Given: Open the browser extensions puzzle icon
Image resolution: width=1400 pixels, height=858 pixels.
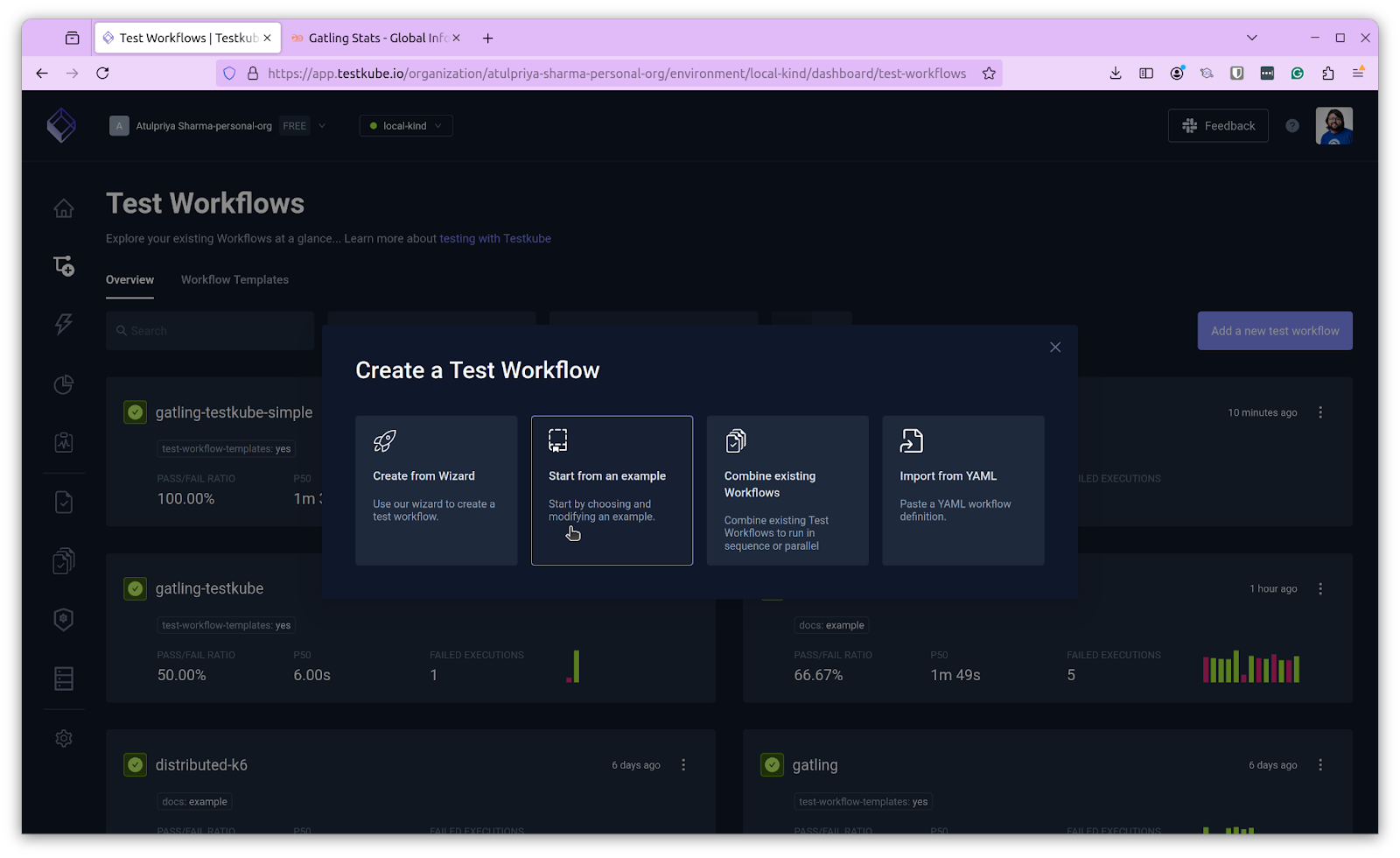Looking at the screenshot, I should tap(1328, 74).
